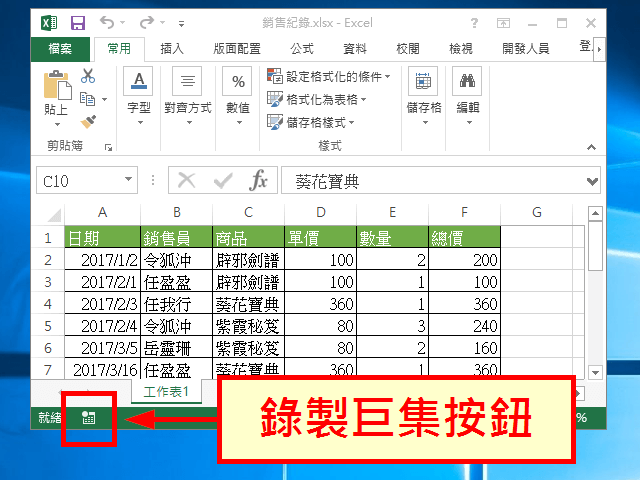The width and height of the screenshot is (640, 480).
Task: Click total price cell 240
Action: pyautogui.click(x=464, y=326)
